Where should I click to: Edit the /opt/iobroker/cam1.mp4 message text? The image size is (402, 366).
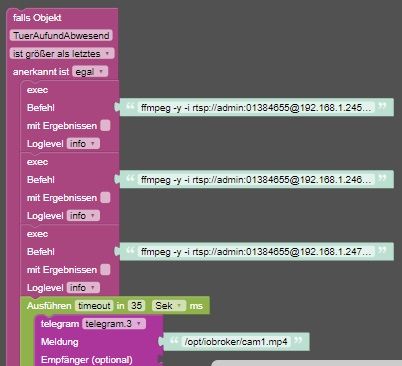(x=236, y=342)
